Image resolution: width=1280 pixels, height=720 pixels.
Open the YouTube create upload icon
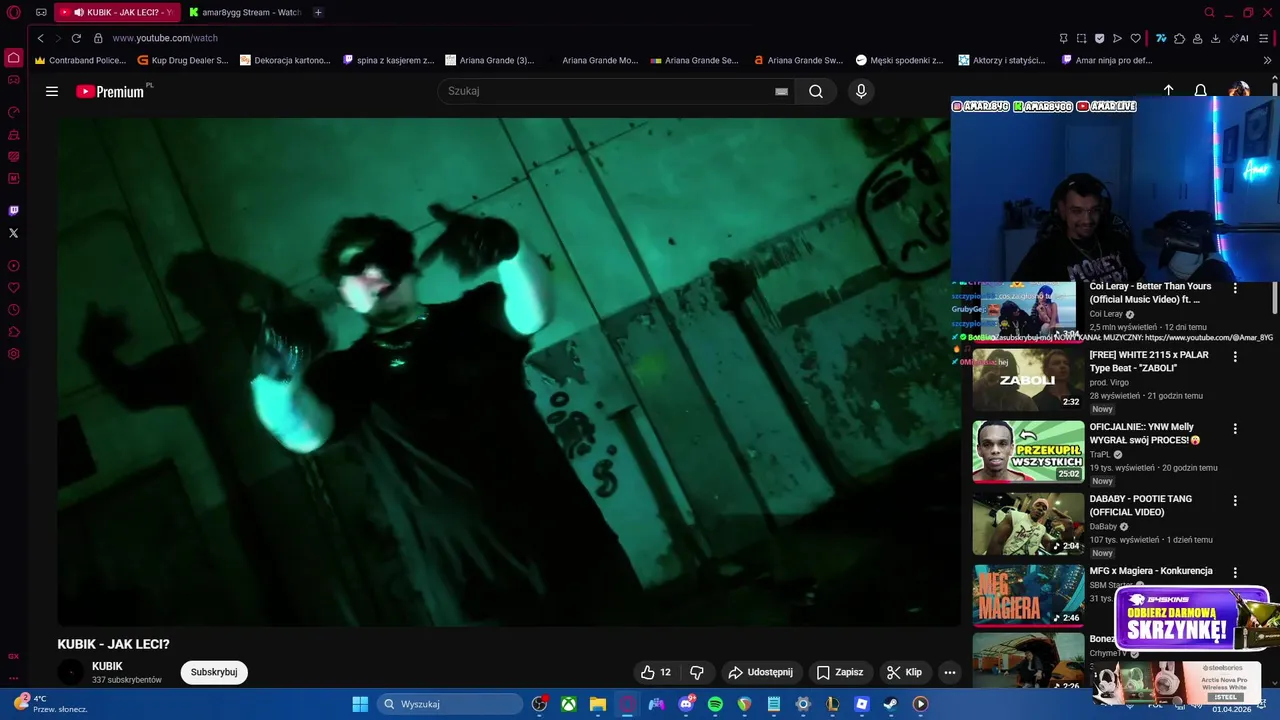[1168, 90]
